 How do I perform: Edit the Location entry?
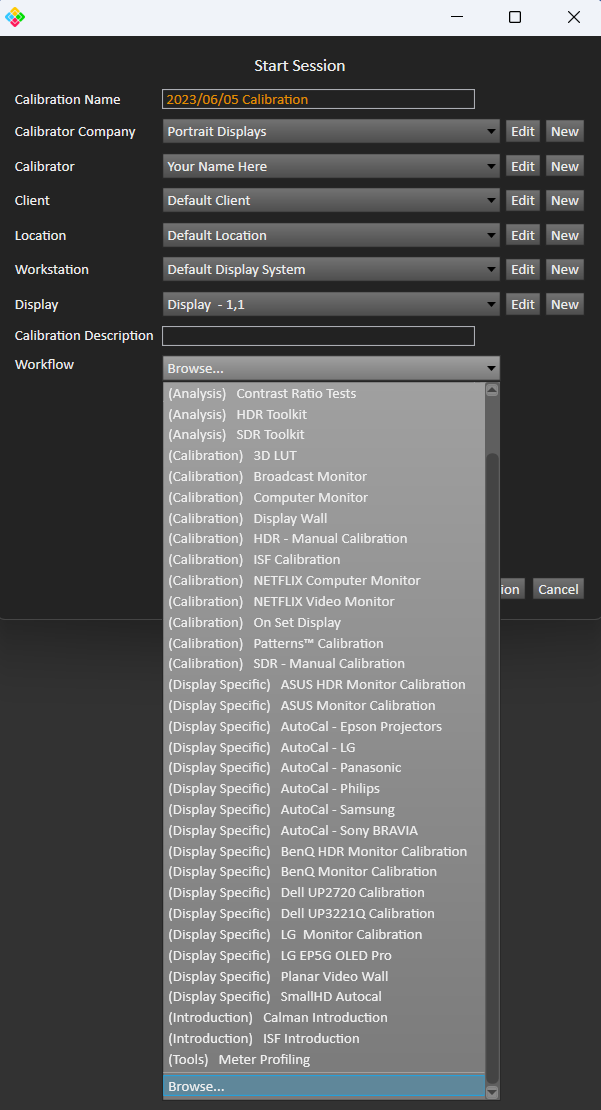[x=523, y=235]
